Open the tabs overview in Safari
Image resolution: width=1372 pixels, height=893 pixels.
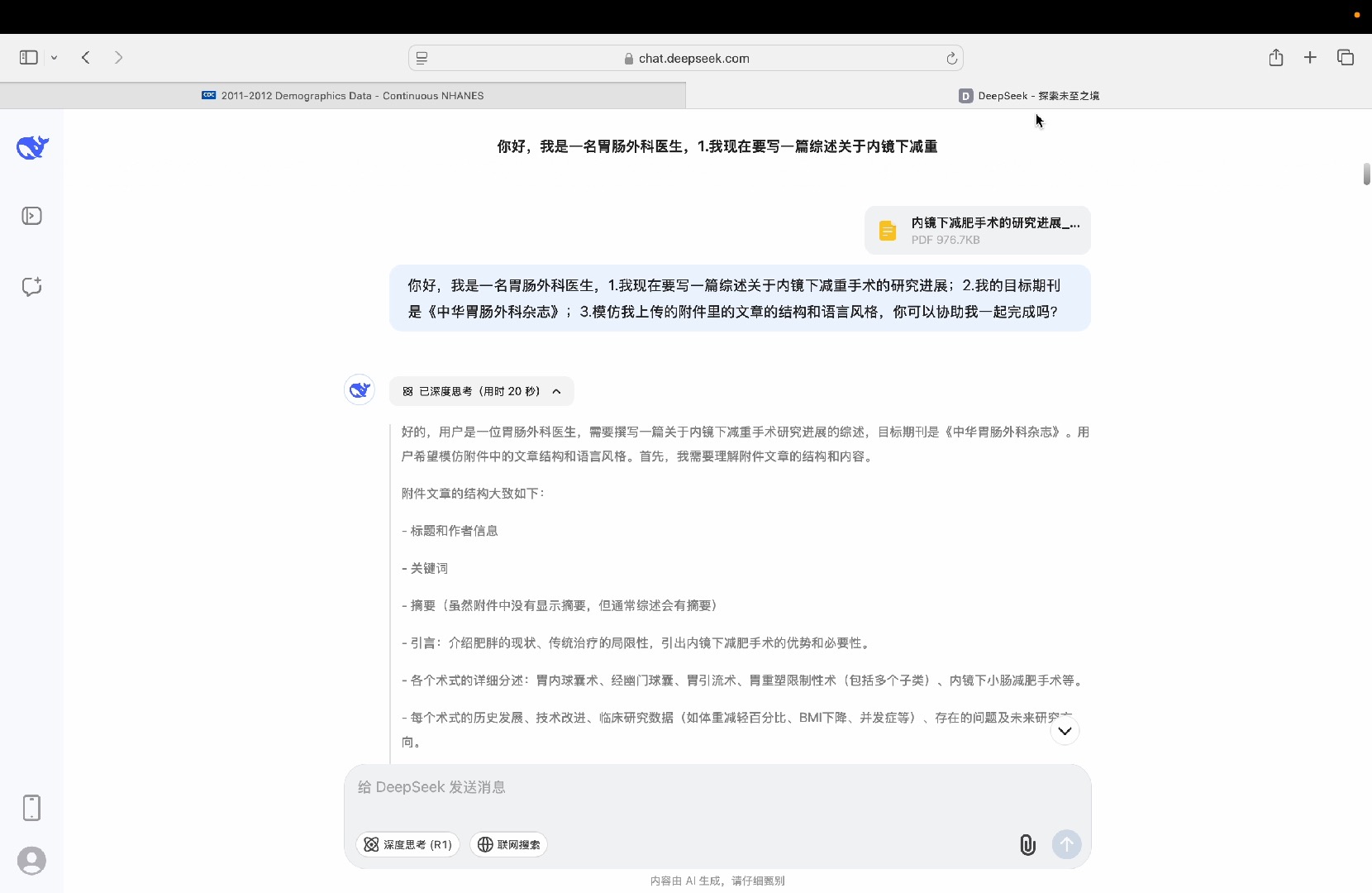coord(1346,57)
